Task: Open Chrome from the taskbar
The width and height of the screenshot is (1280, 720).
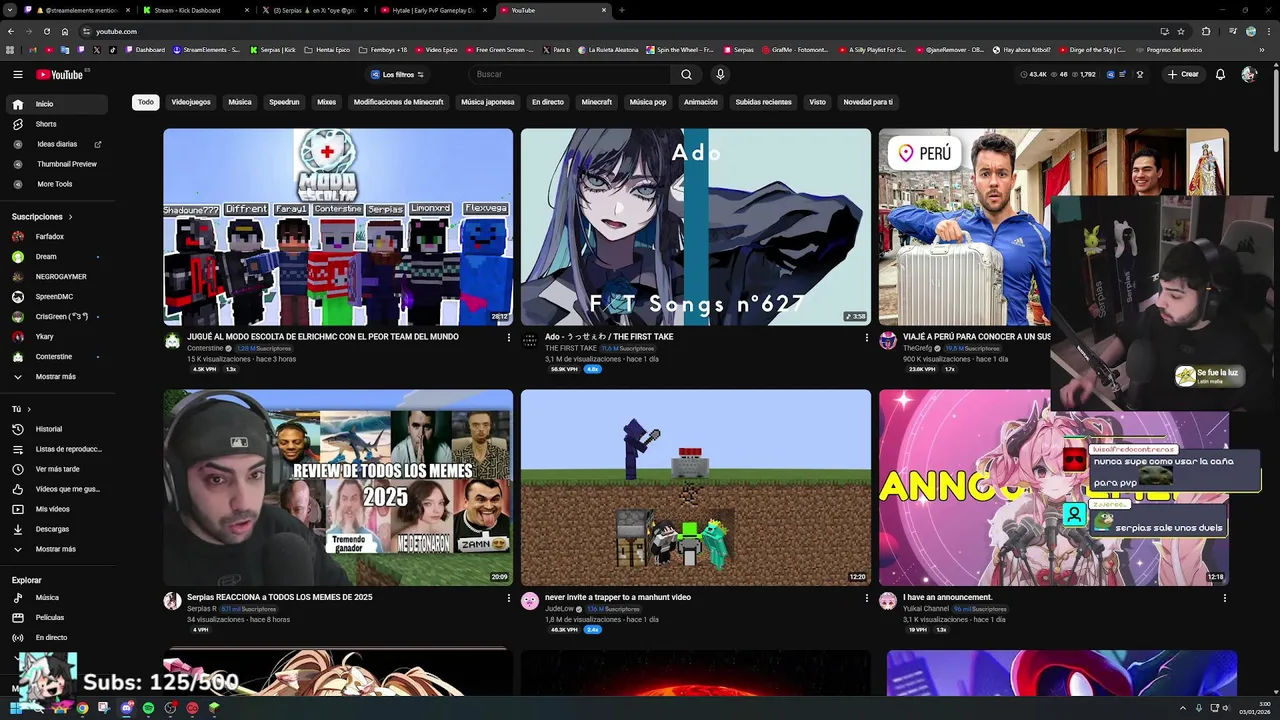Action: pos(82,708)
